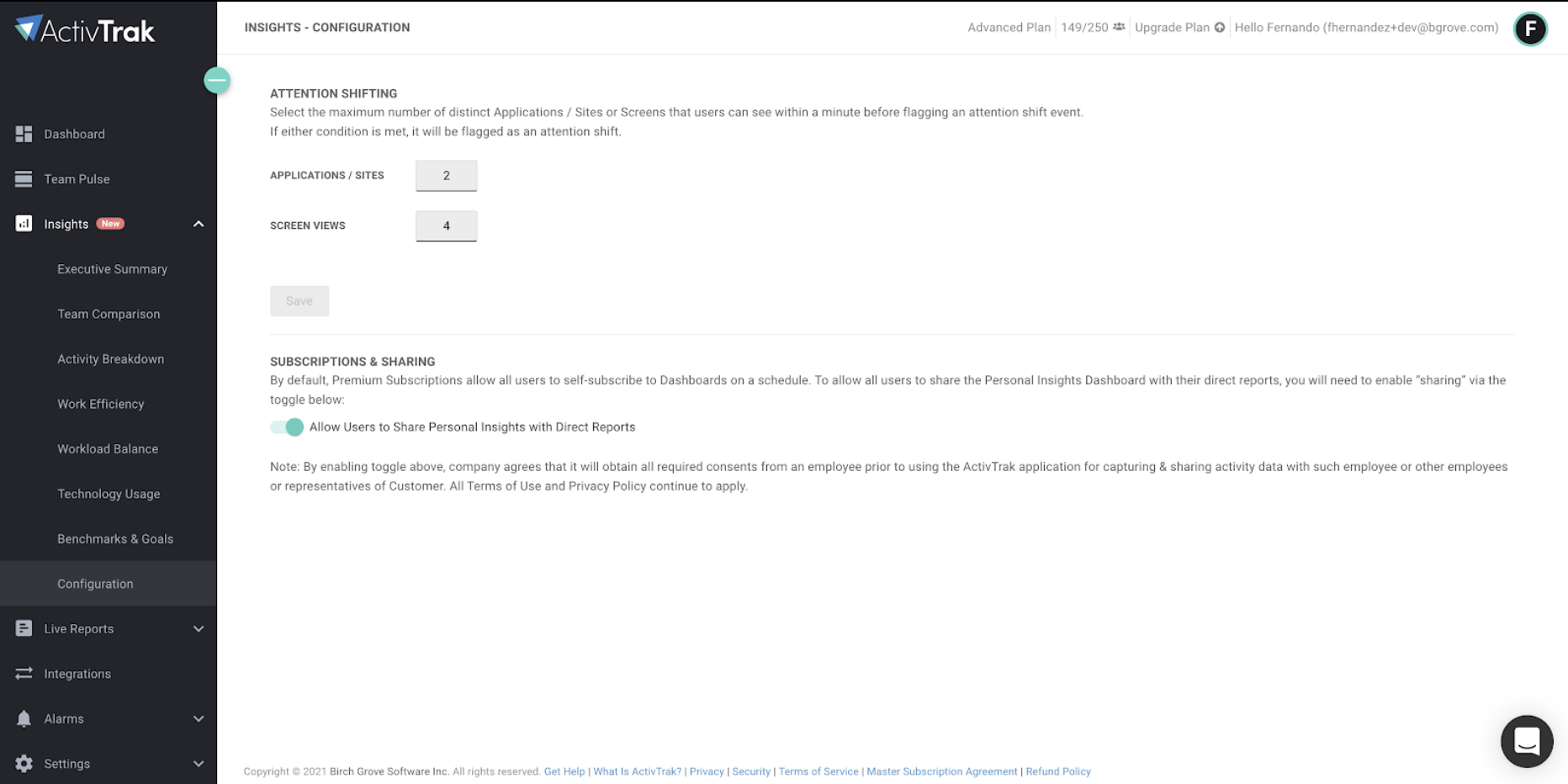Click the Team Pulse icon
Image resolution: width=1568 pixels, height=784 pixels.
pos(24,179)
